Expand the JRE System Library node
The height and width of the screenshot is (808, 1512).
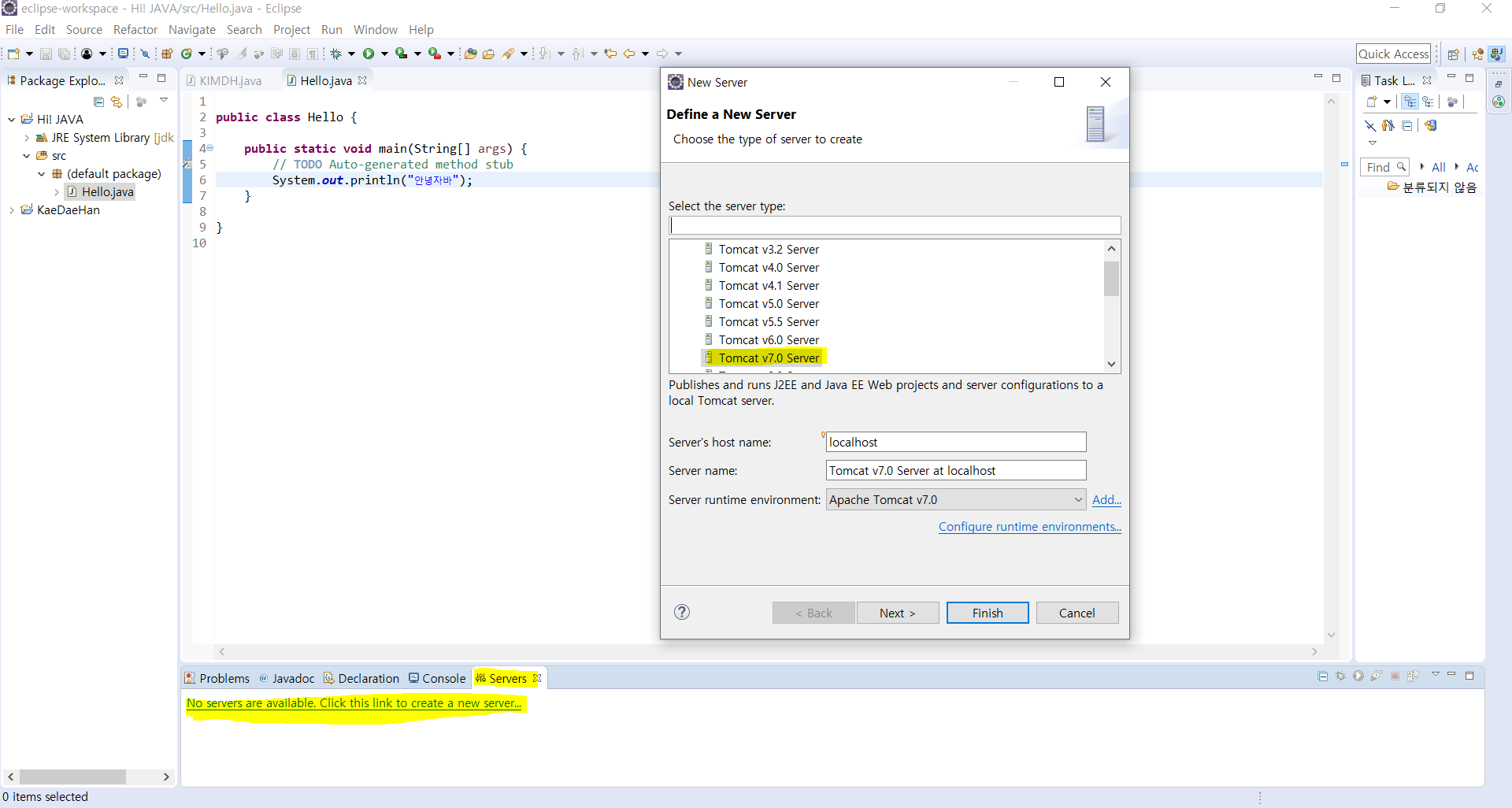[26, 138]
